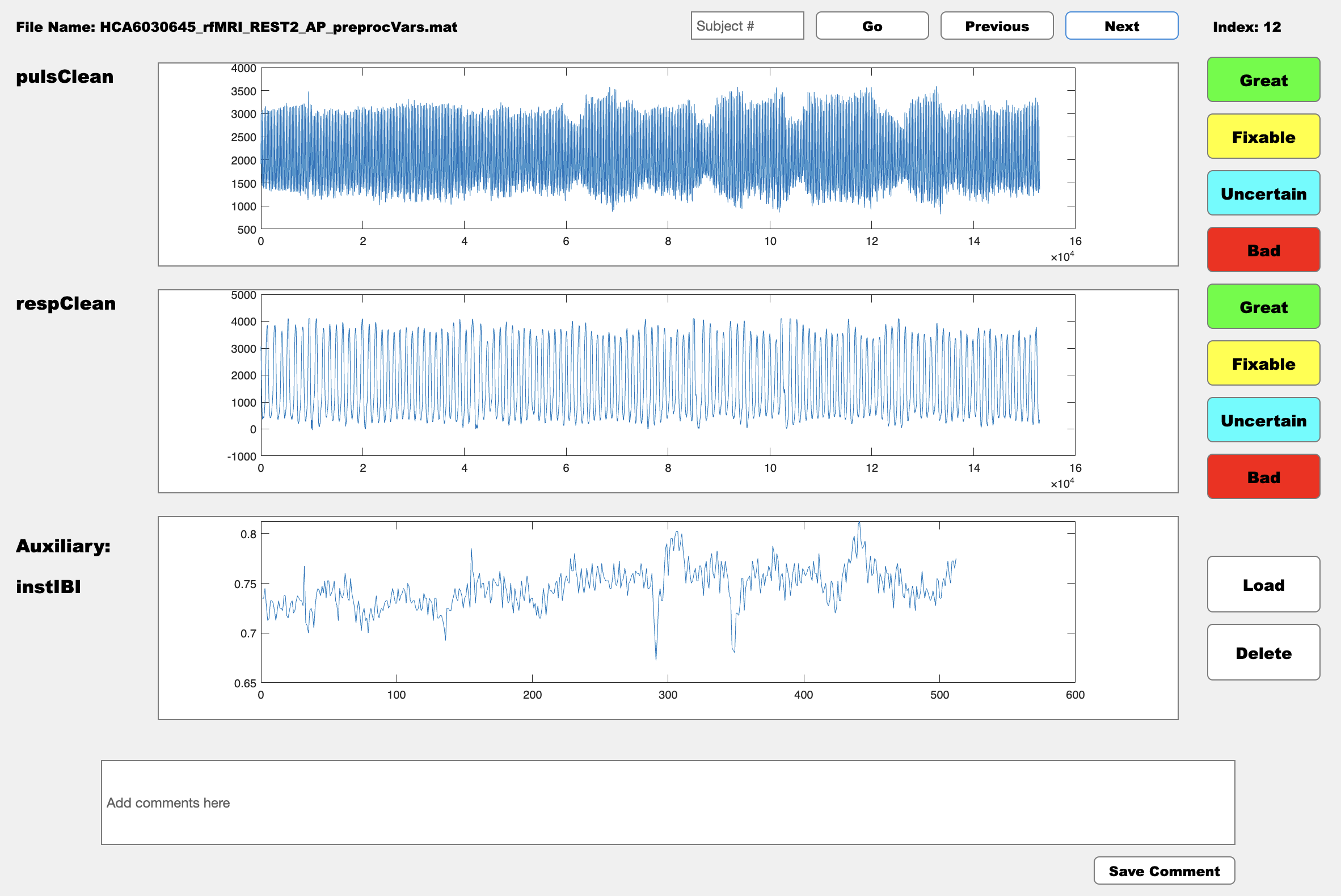Click the Go button
The image size is (1341, 896).
(872, 26)
